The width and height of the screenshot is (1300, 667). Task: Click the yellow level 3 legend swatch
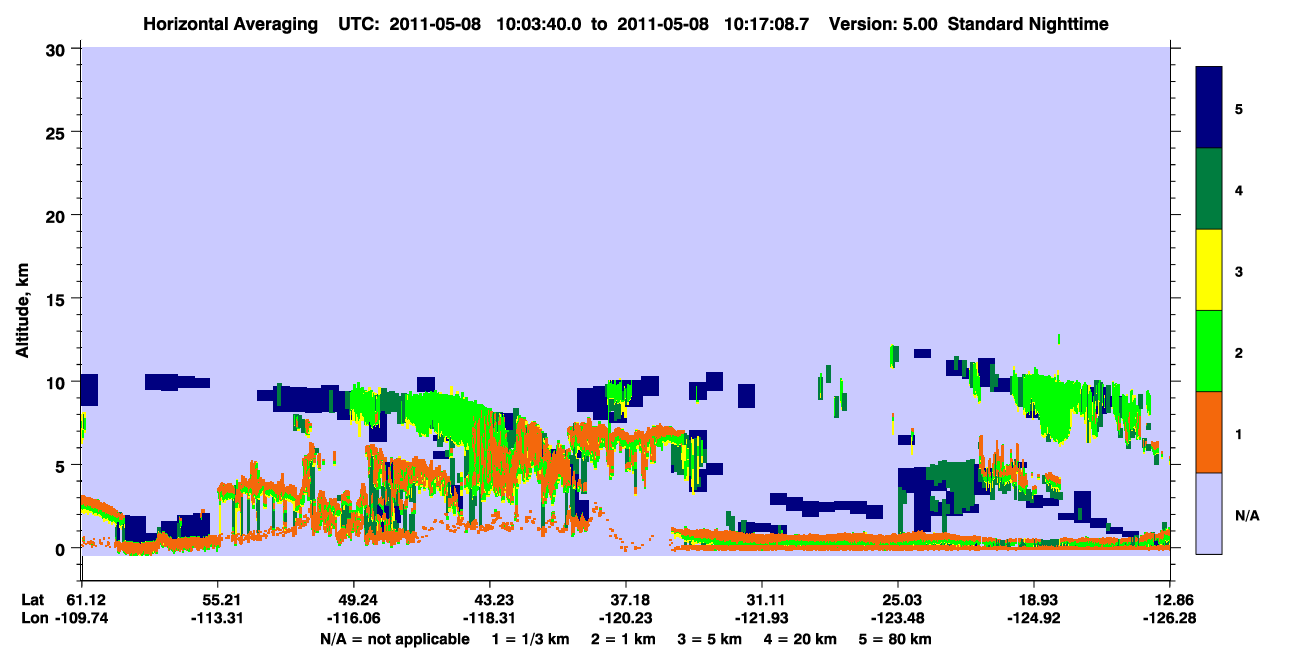(1209, 270)
